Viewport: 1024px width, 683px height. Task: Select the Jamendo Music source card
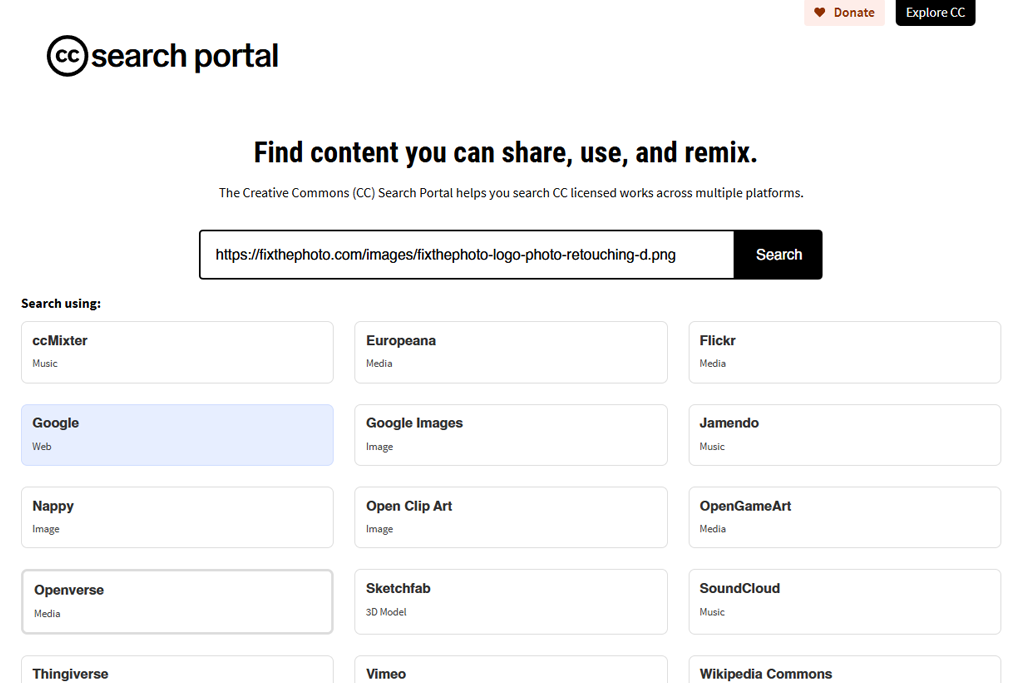pyautogui.click(x=844, y=435)
